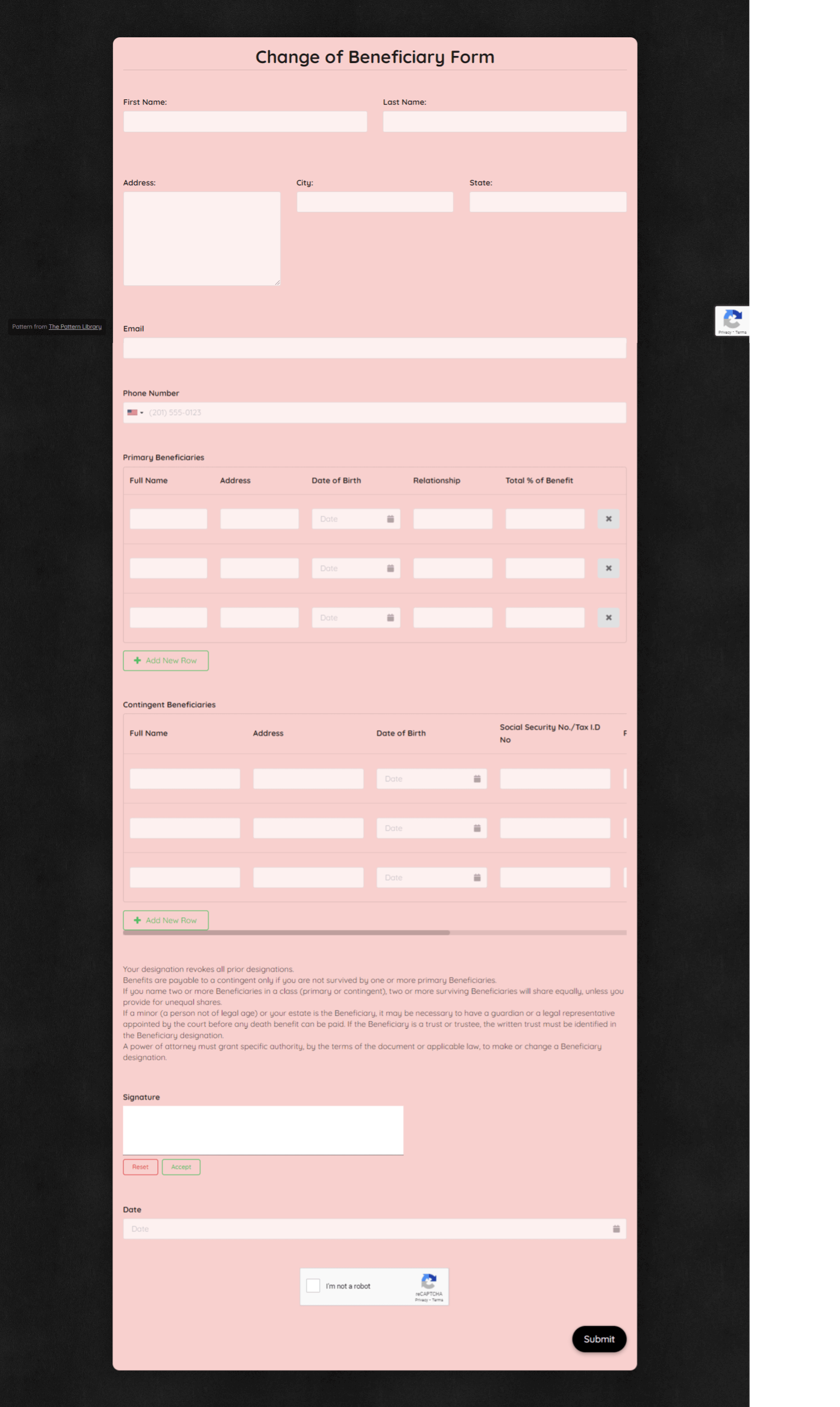Open calendar in first Primary Beneficiaries row
Image resolution: width=840 pixels, height=1407 pixels.
tap(390, 518)
